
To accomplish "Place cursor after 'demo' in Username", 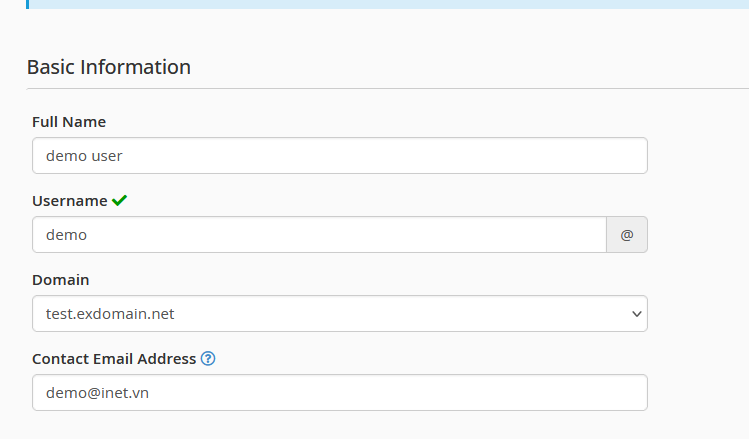I will [x=88, y=235].
